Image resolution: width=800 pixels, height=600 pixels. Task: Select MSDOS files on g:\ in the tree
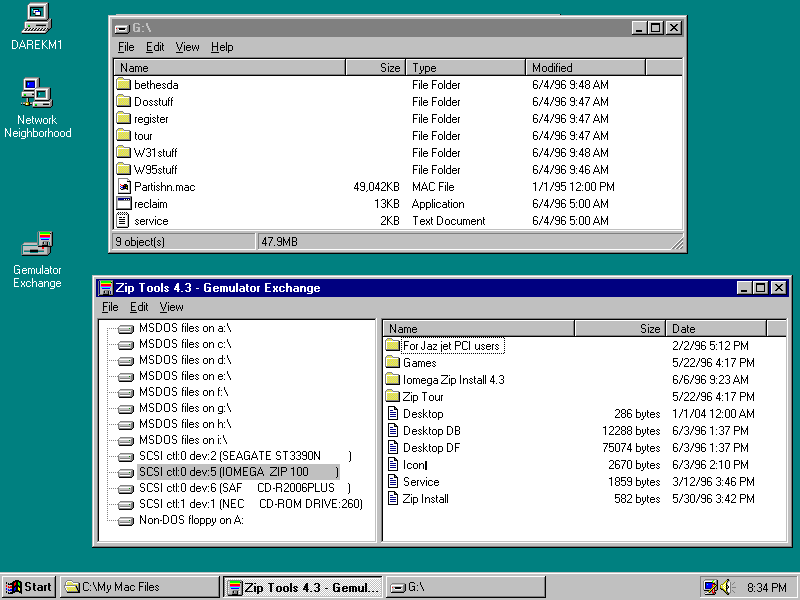pos(185,408)
